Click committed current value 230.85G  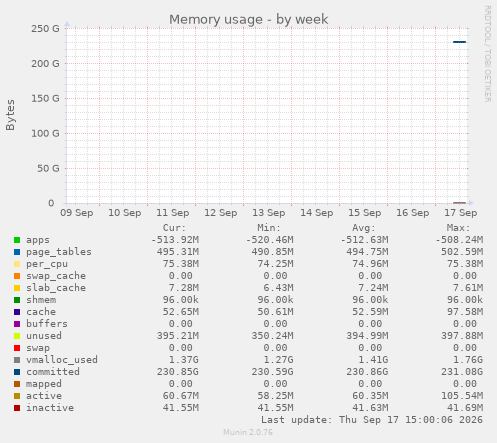(178, 372)
